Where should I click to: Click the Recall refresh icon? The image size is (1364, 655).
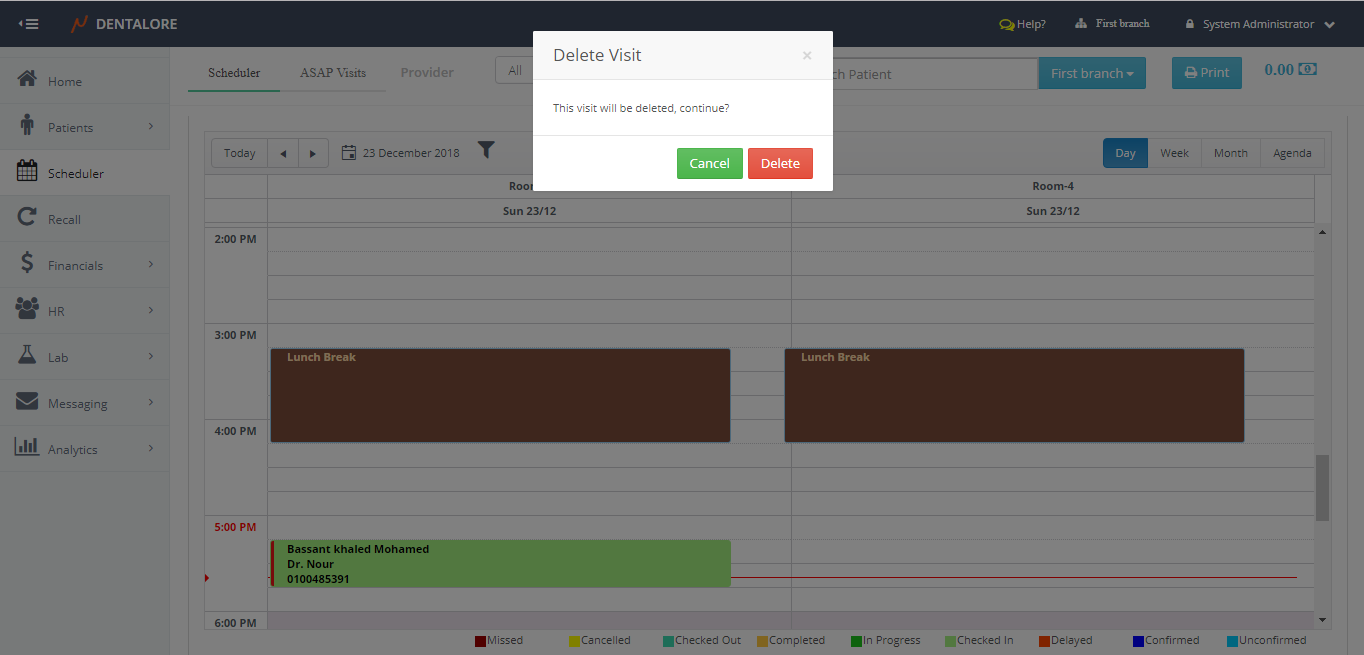[28, 218]
